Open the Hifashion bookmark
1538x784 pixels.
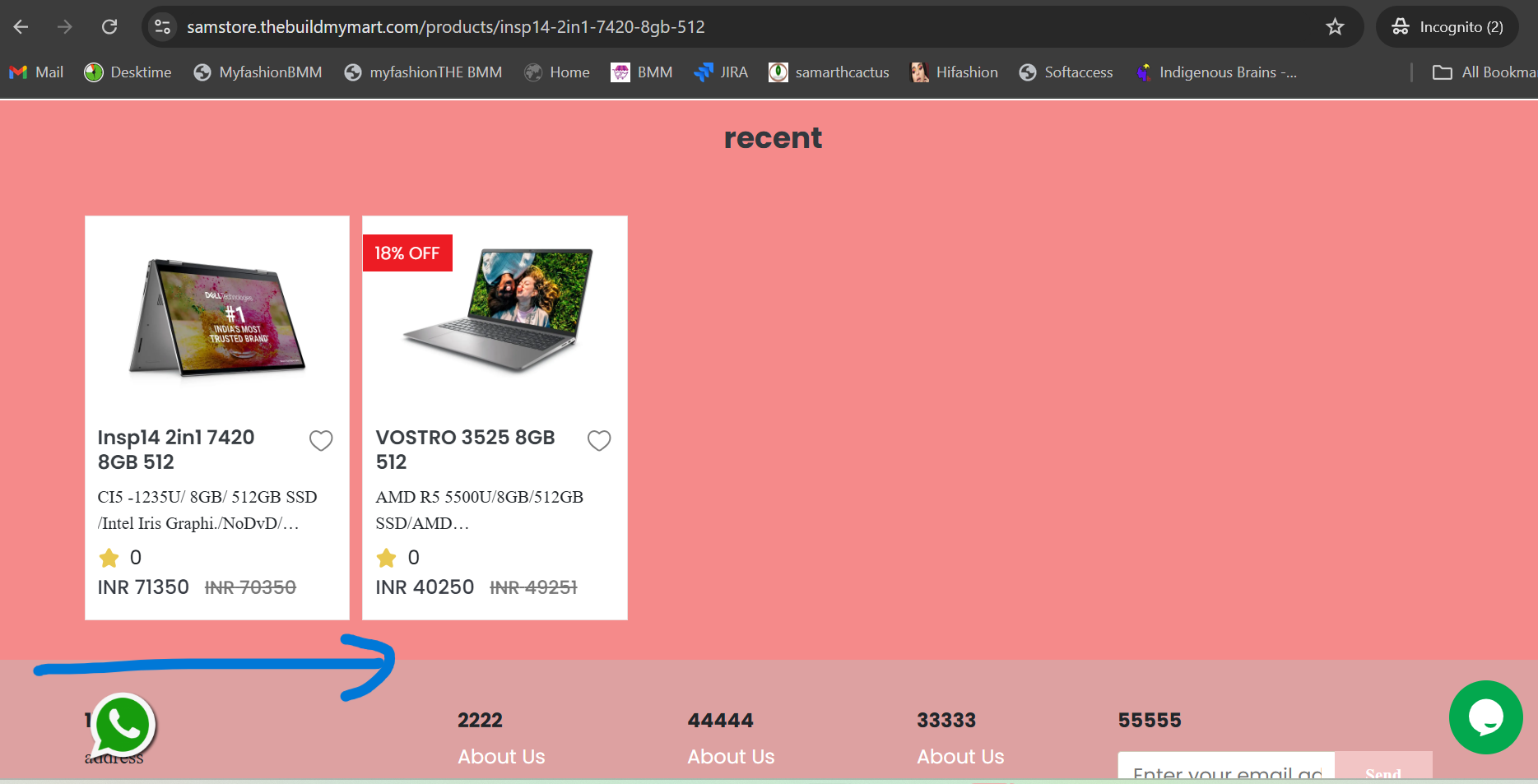[955, 72]
